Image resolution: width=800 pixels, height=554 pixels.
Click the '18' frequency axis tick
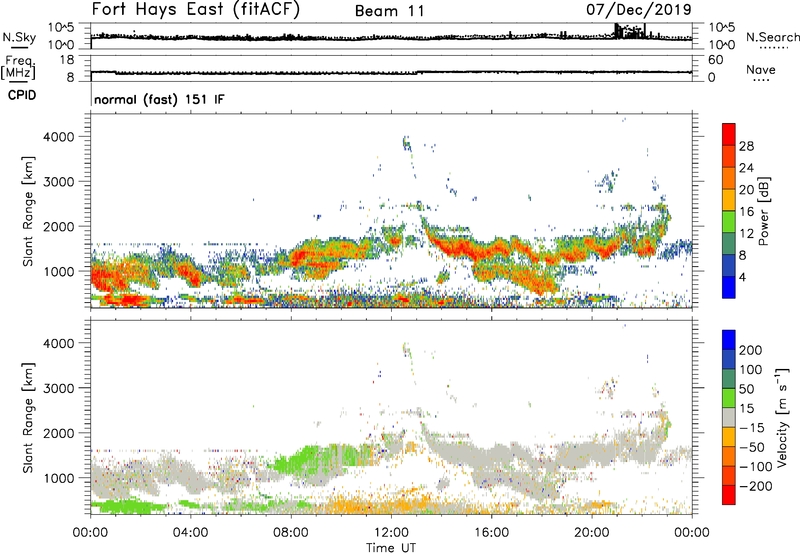(x=66, y=60)
